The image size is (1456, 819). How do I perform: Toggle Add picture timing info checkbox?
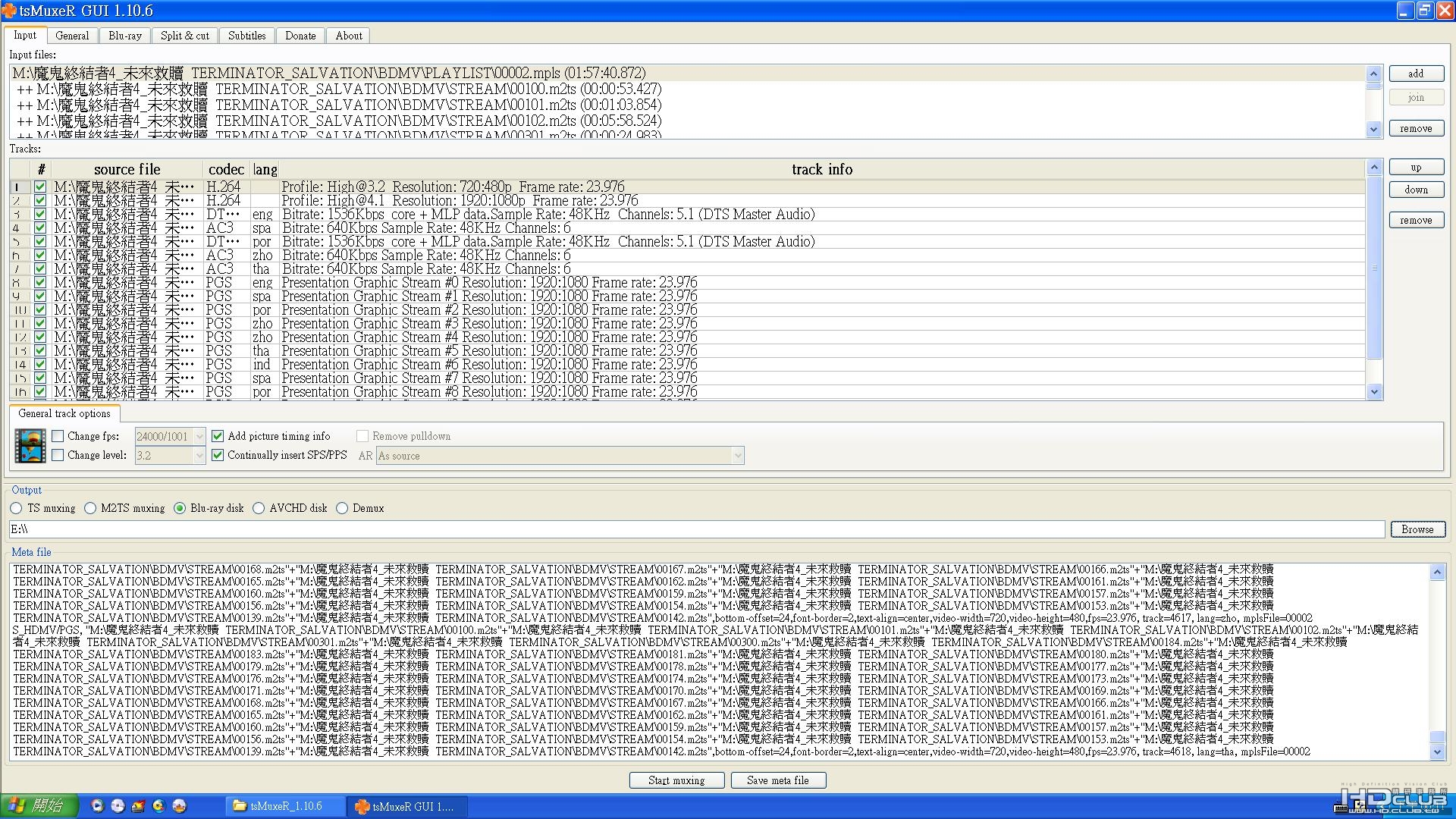[x=218, y=436]
